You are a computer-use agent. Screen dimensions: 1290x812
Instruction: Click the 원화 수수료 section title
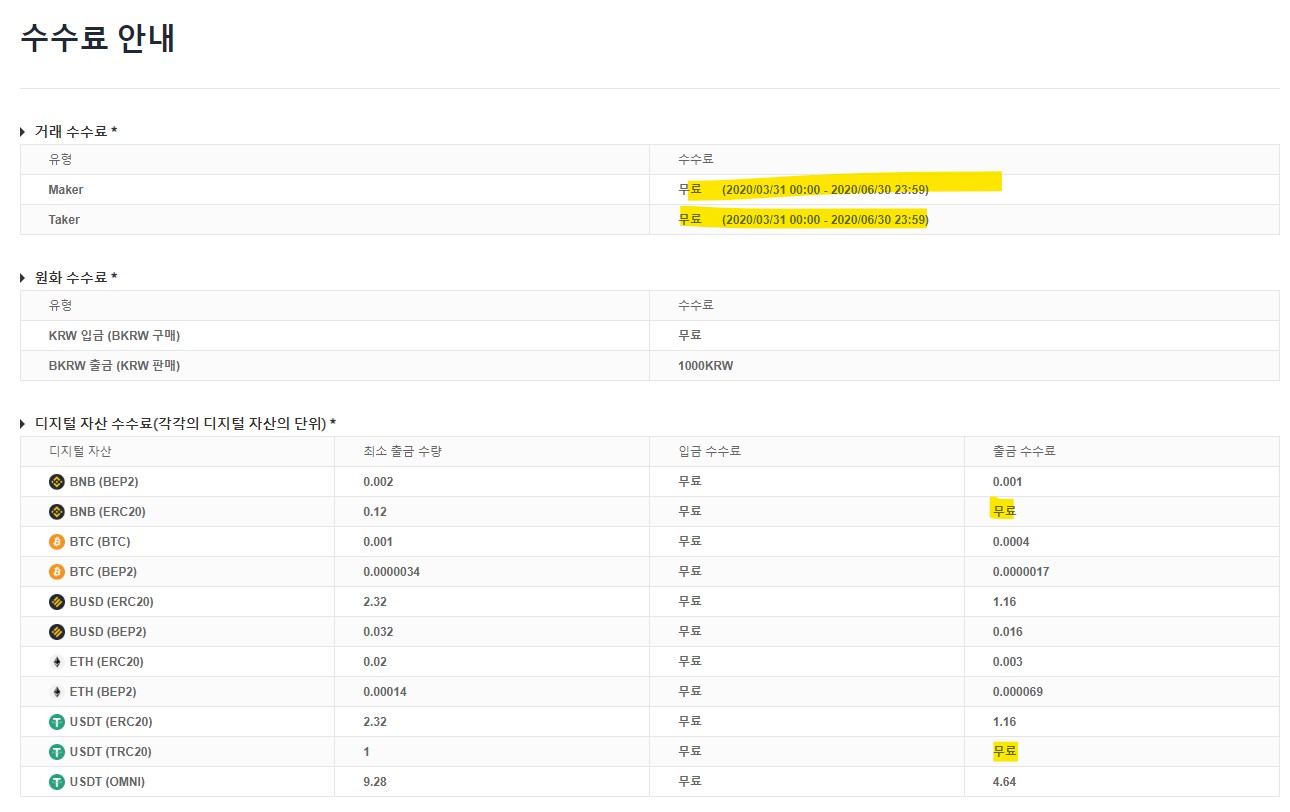pyautogui.click(x=76, y=277)
